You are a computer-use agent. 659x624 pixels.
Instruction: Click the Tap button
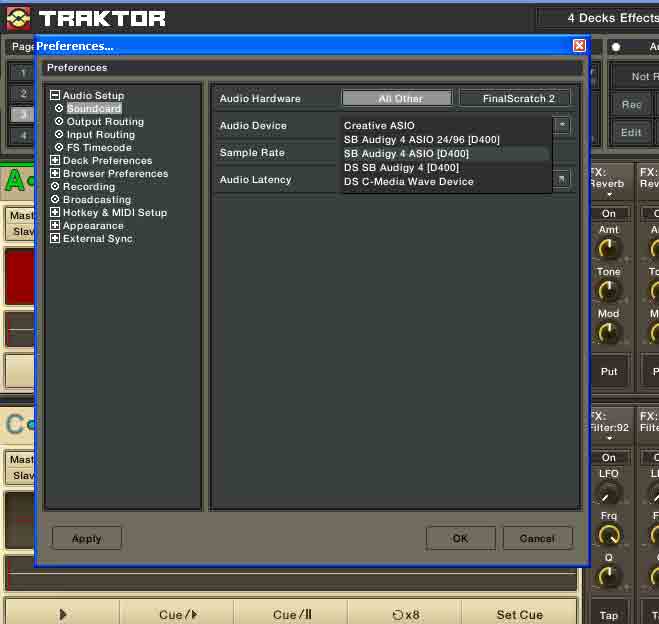(609, 615)
